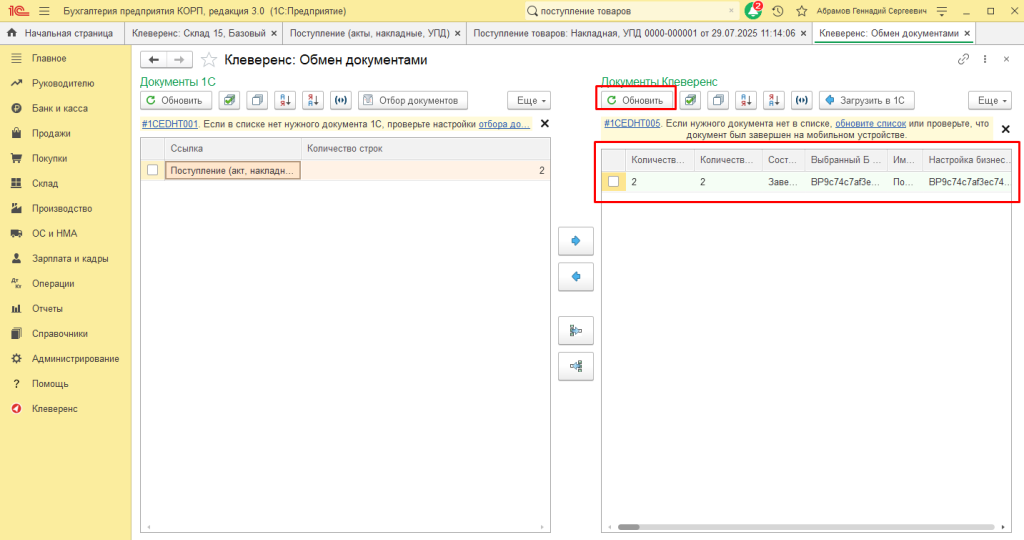Viewport: 1024px width, 540px height.
Task: Select all rows in the Cleverence documents toolbar
Action: coord(690,100)
